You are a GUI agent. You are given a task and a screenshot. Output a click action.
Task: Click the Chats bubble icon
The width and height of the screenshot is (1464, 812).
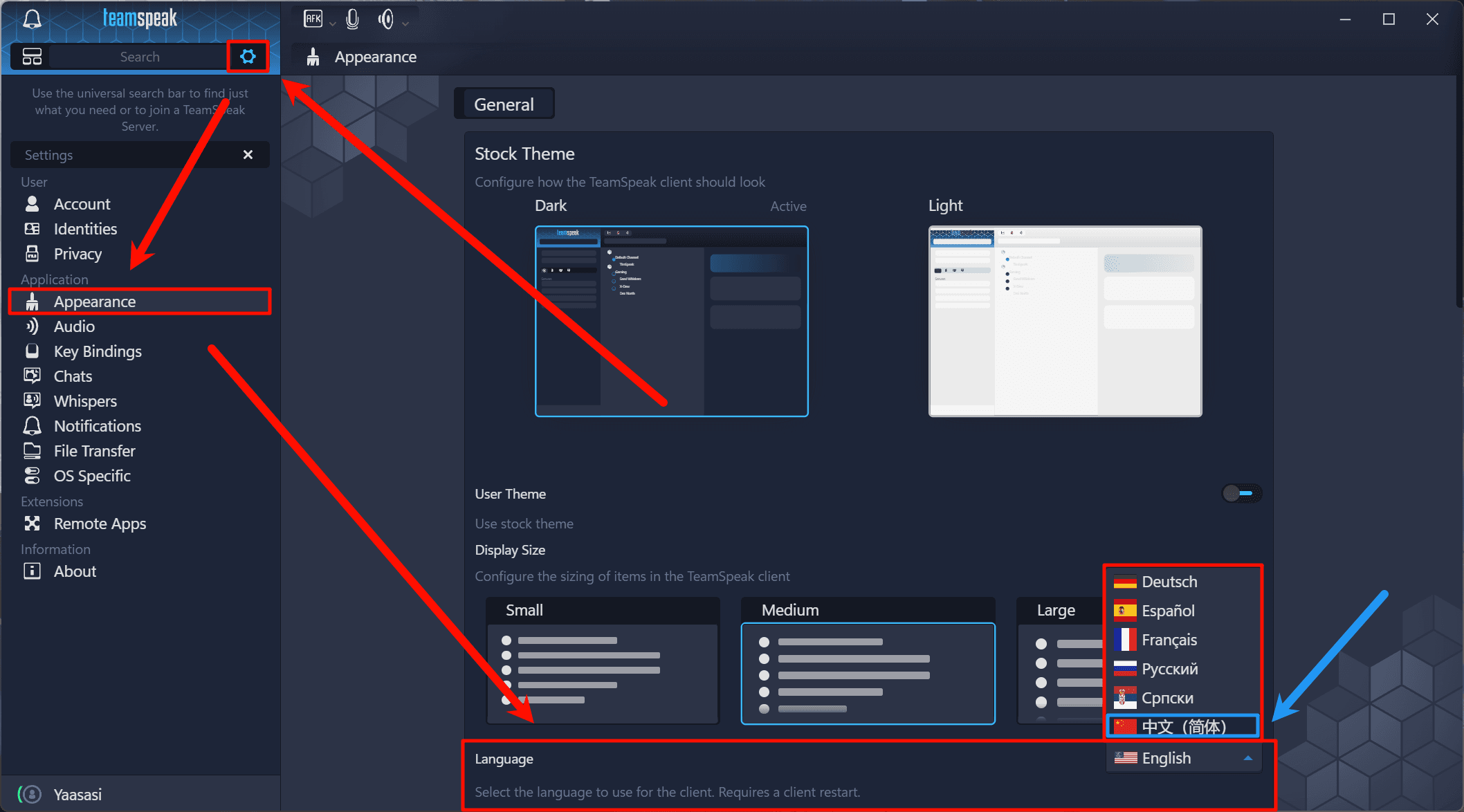click(32, 376)
